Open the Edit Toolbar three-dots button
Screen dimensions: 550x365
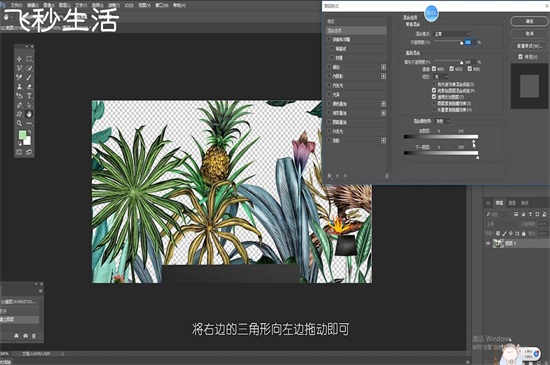29,123
